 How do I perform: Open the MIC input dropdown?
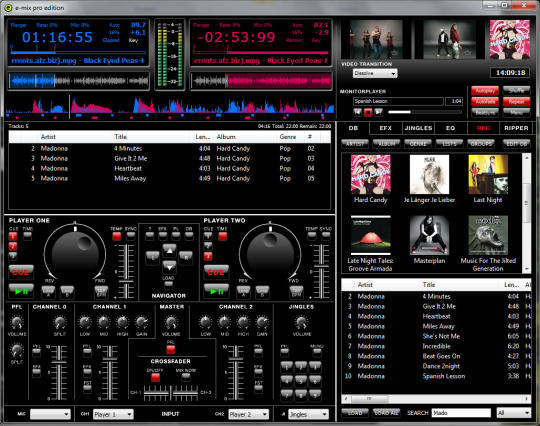pos(50,414)
